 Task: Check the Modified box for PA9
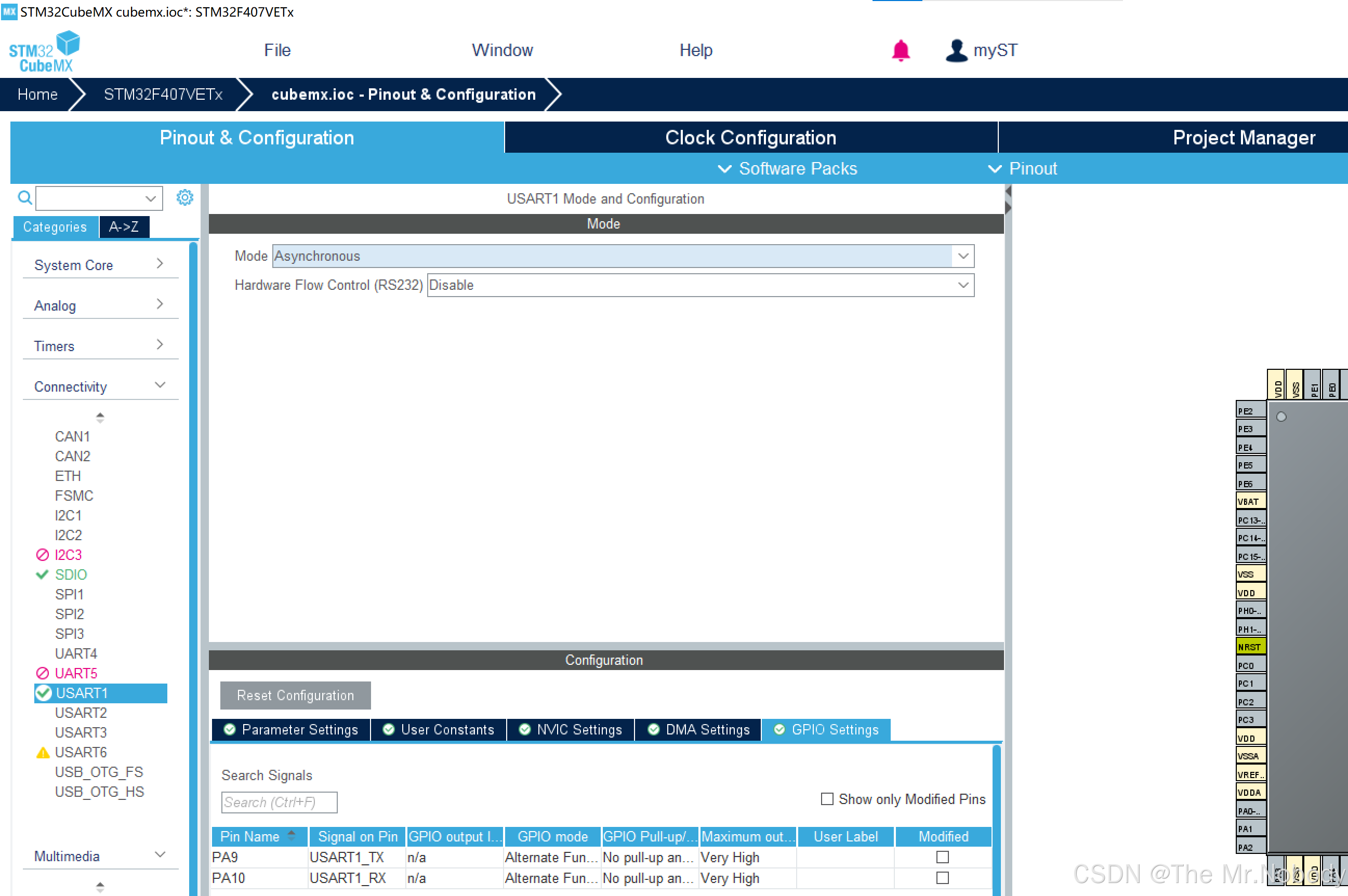click(x=942, y=857)
